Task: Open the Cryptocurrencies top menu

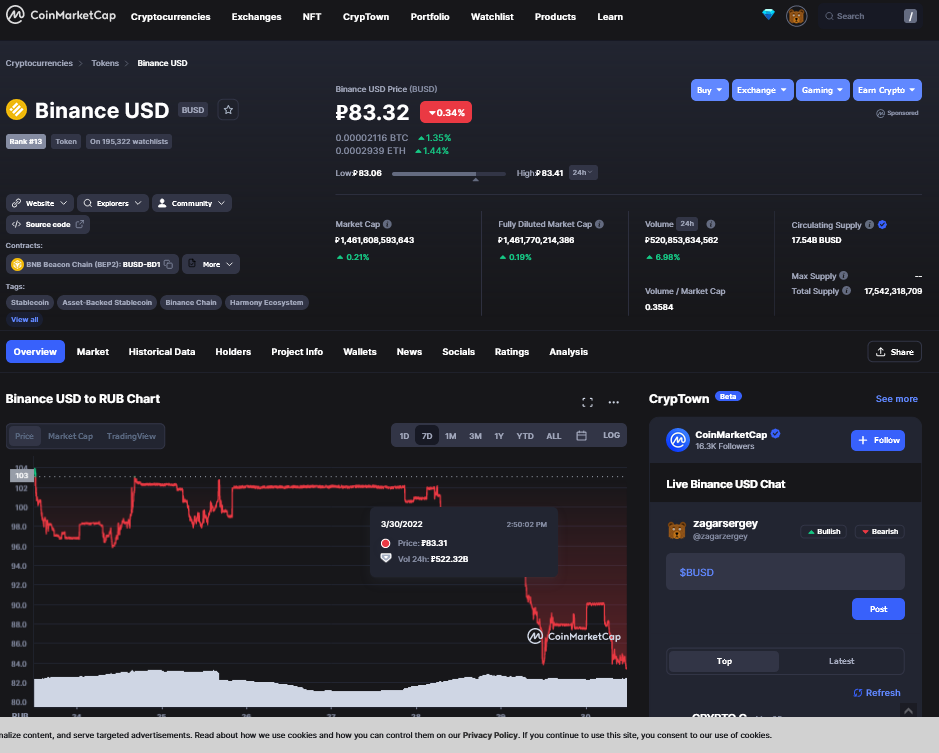Action: coord(171,17)
